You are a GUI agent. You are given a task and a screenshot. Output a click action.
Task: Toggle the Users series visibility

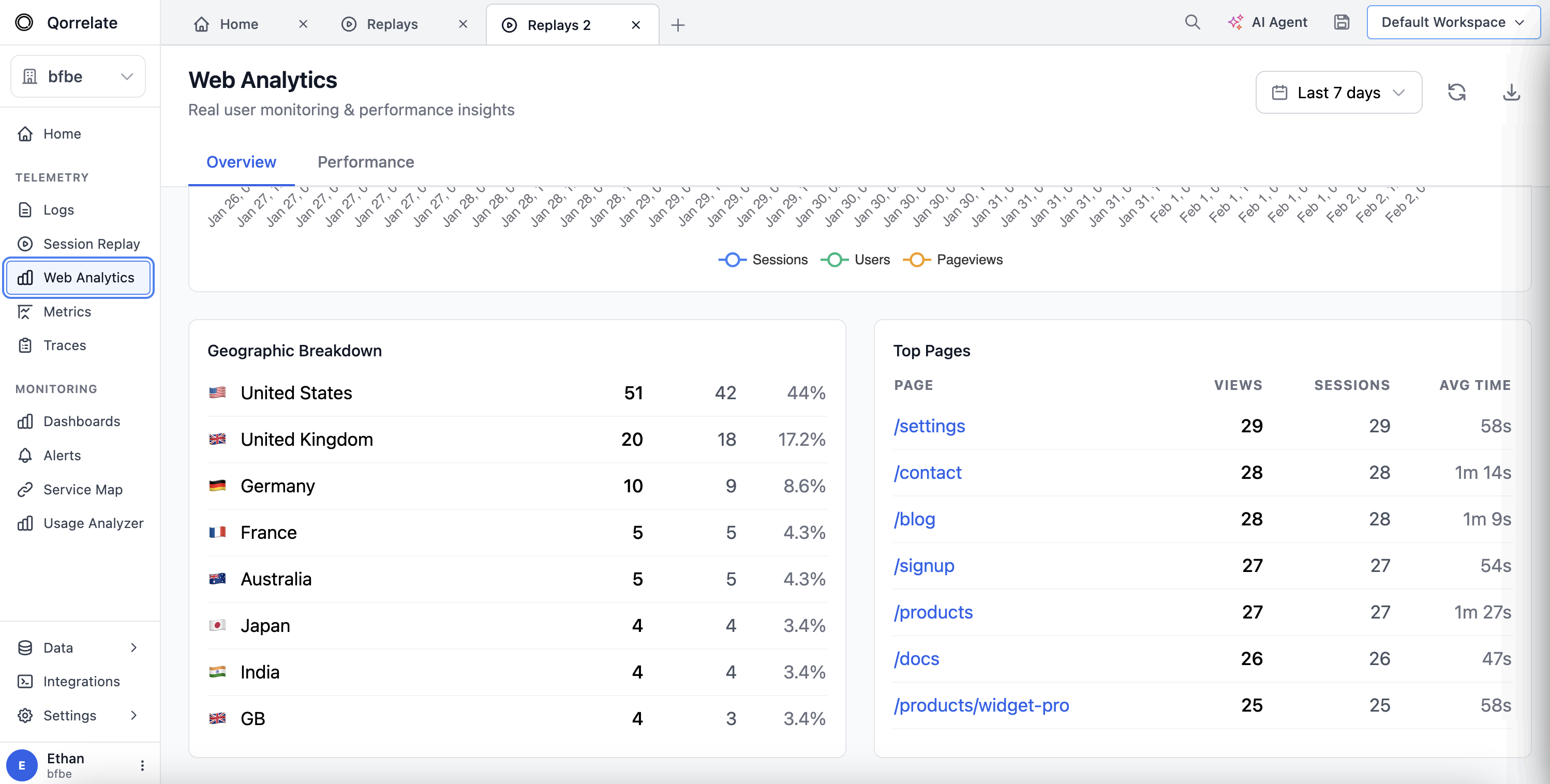pos(856,259)
